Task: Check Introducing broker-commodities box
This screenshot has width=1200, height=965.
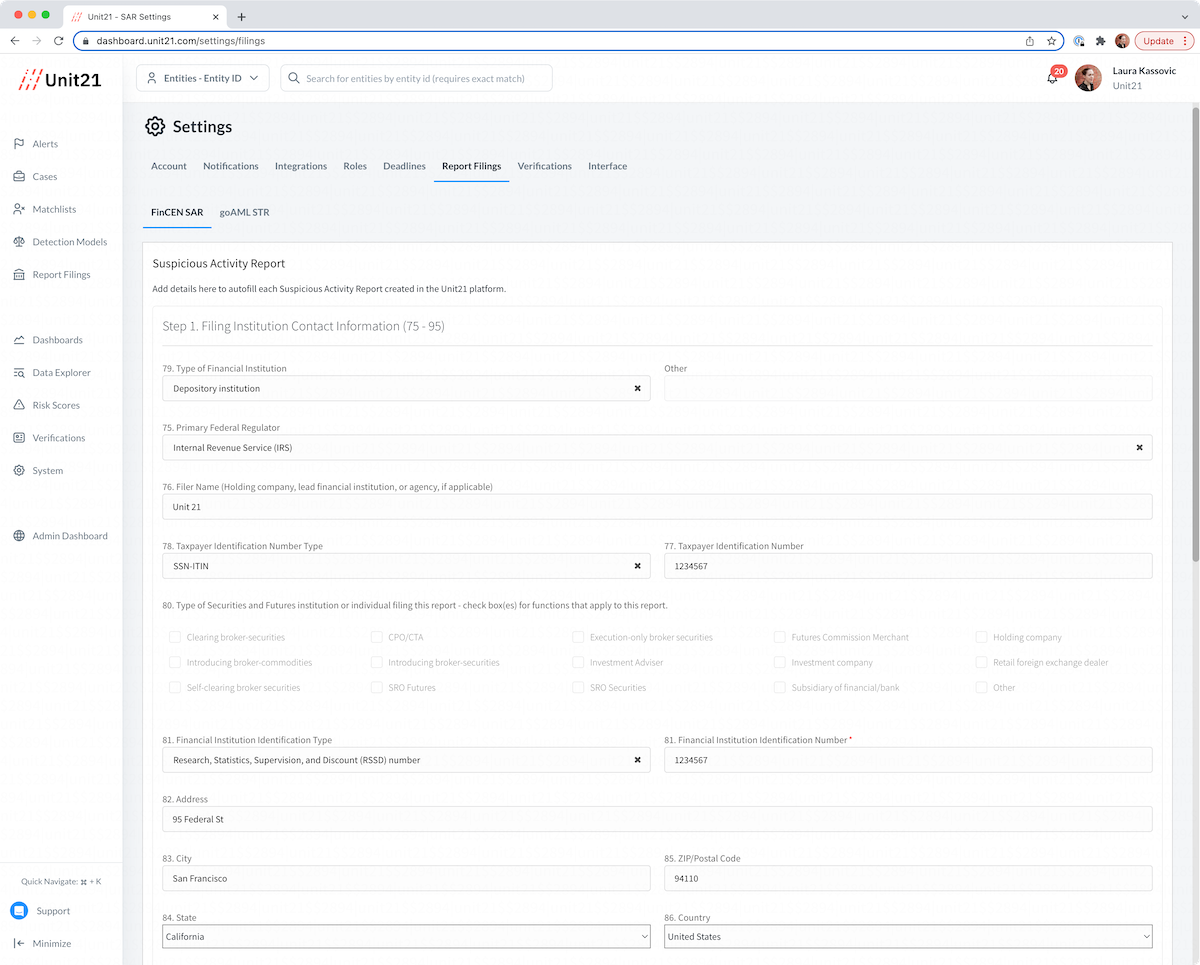Action: pos(175,662)
